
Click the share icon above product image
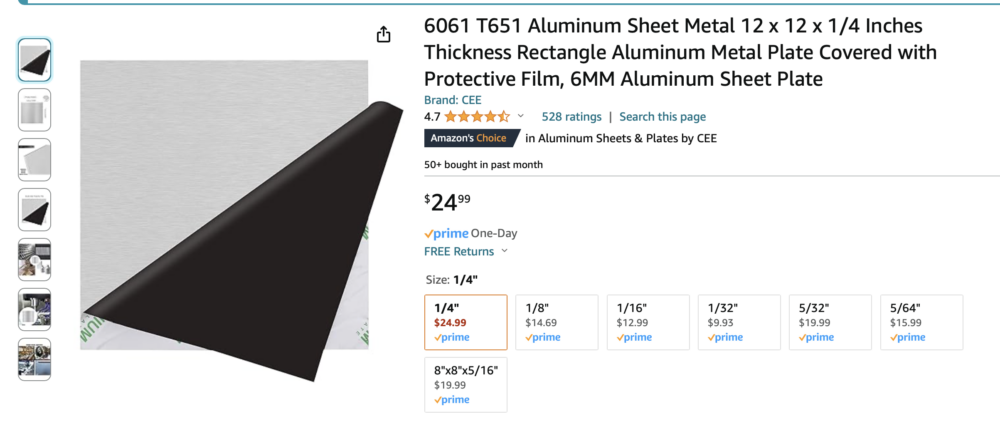point(383,35)
